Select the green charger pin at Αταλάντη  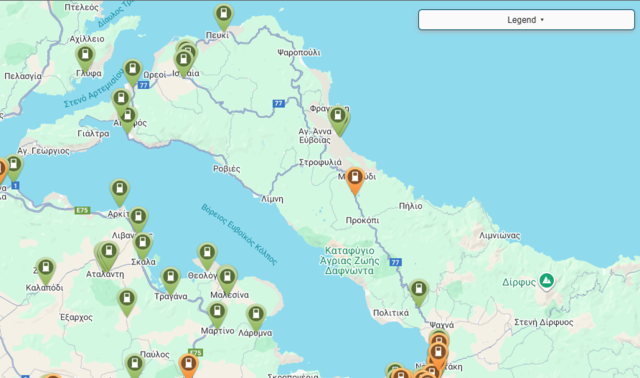(x=109, y=255)
